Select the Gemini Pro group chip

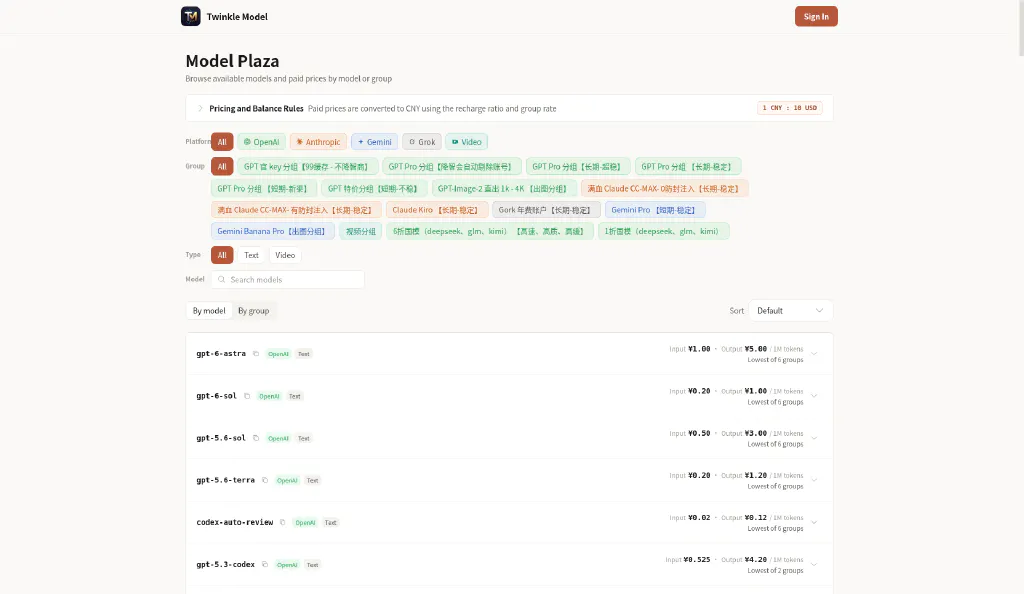coord(654,210)
